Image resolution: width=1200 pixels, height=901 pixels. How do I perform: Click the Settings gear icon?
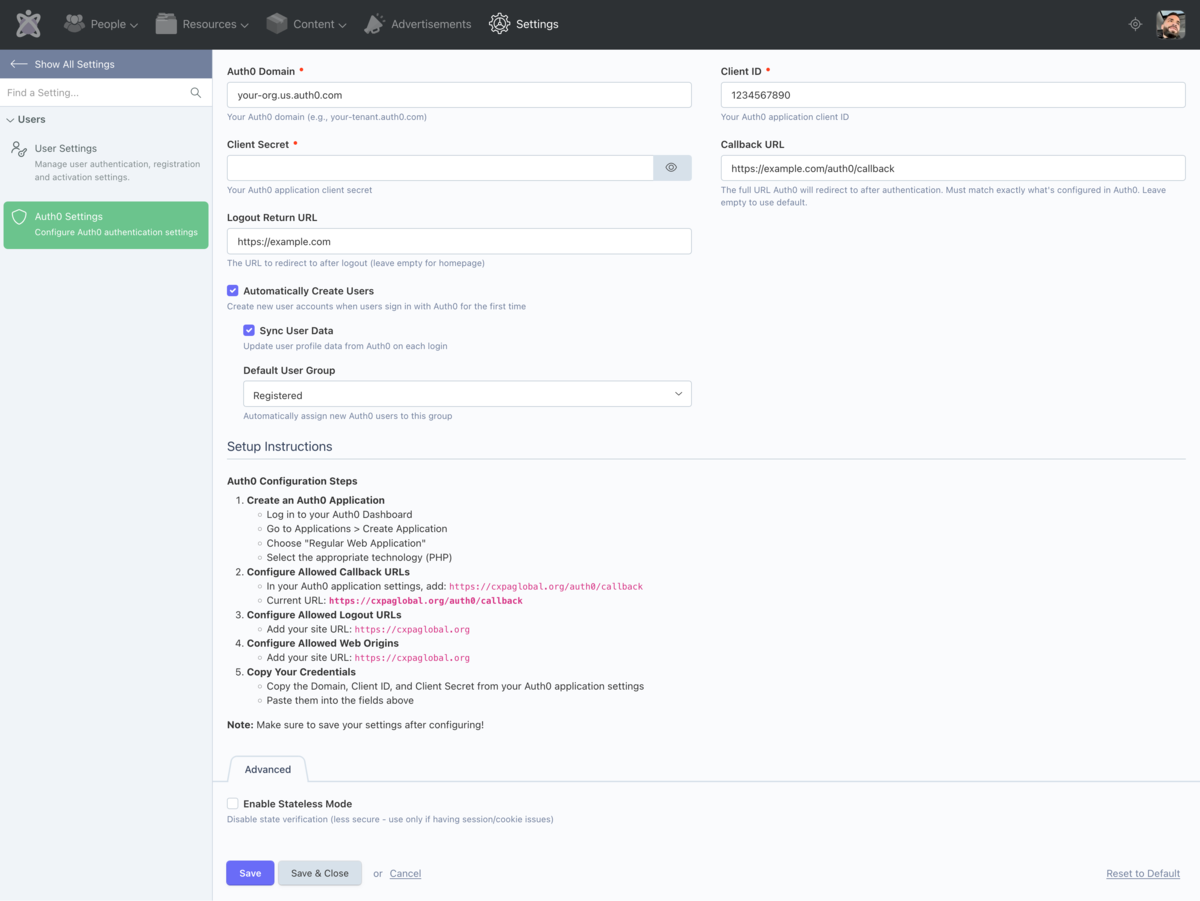[x=499, y=24]
